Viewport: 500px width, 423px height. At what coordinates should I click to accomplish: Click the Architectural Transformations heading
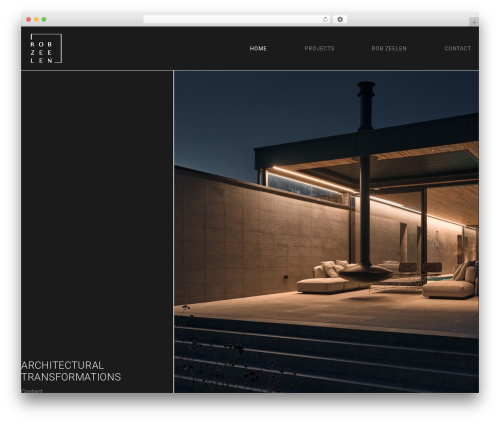click(71, 371)
